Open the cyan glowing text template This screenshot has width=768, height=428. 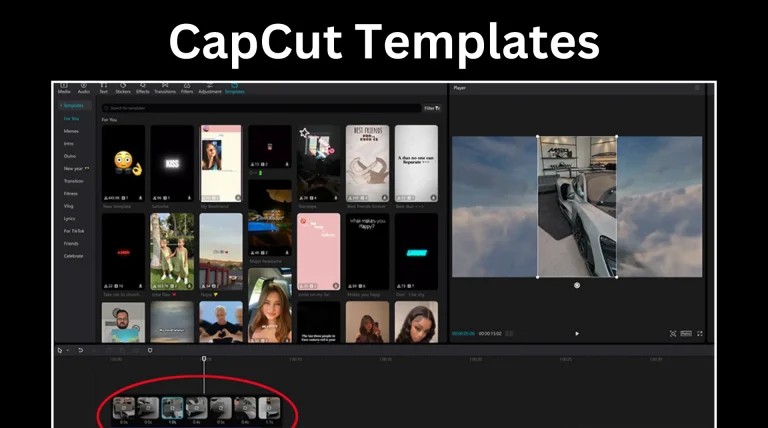(x=416, y=252)
